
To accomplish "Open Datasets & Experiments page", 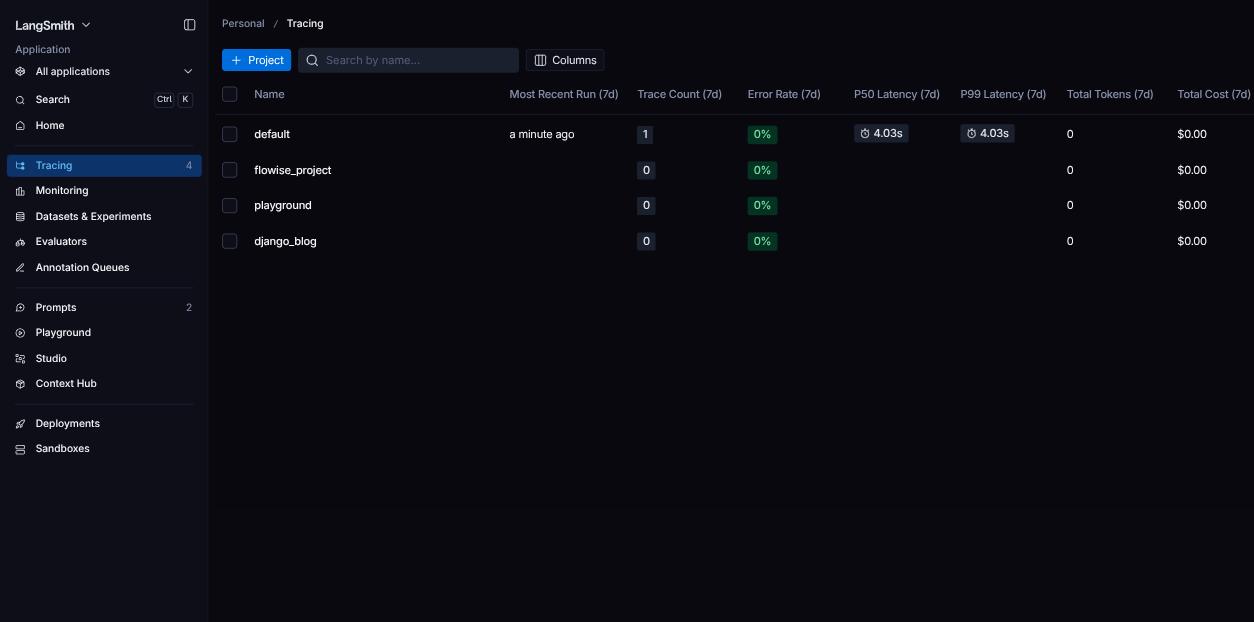I will click(x=104, y=217).
